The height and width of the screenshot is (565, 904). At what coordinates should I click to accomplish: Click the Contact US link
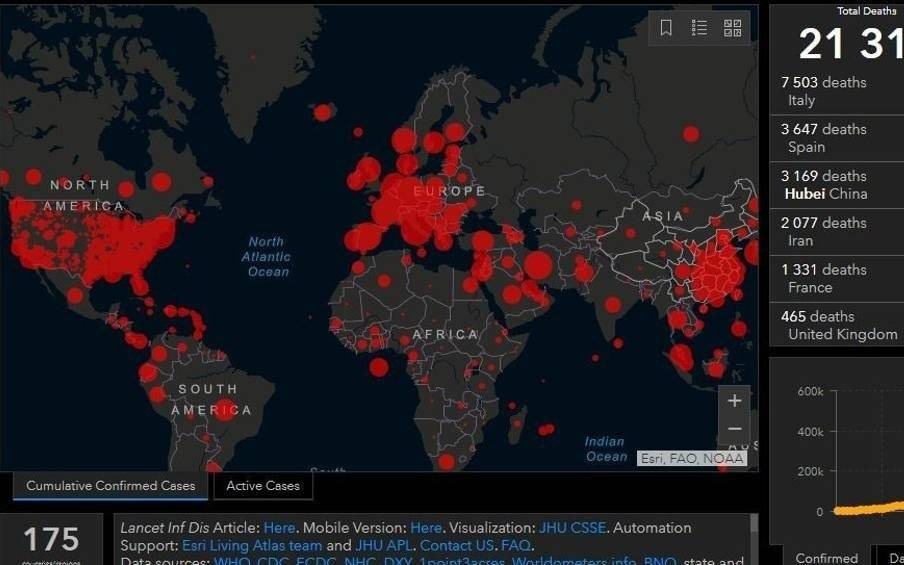[x=457, y=545]
